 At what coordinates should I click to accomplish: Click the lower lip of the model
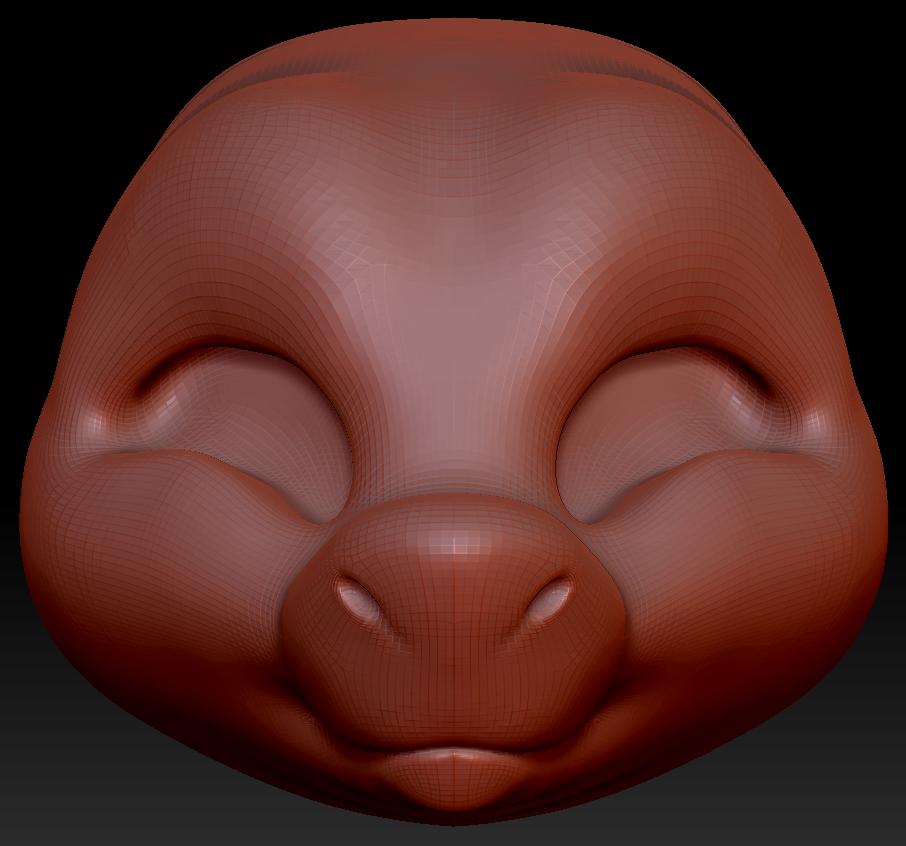[x=454, y=780]
